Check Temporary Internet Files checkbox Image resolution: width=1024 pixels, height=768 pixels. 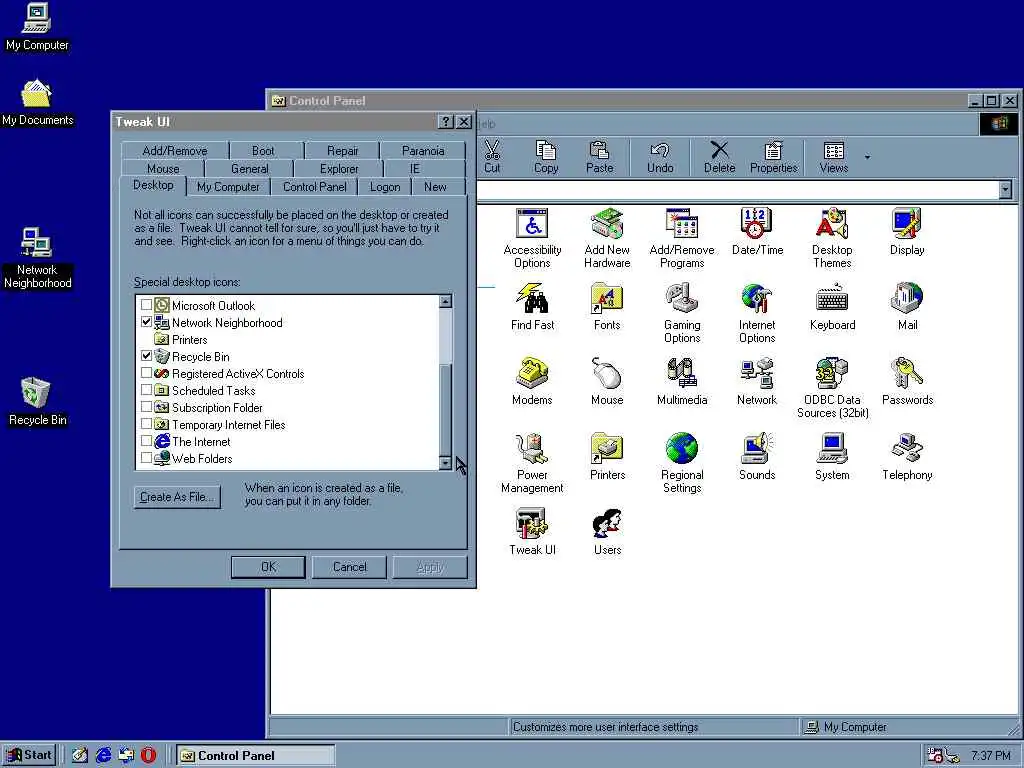point(146,424)
